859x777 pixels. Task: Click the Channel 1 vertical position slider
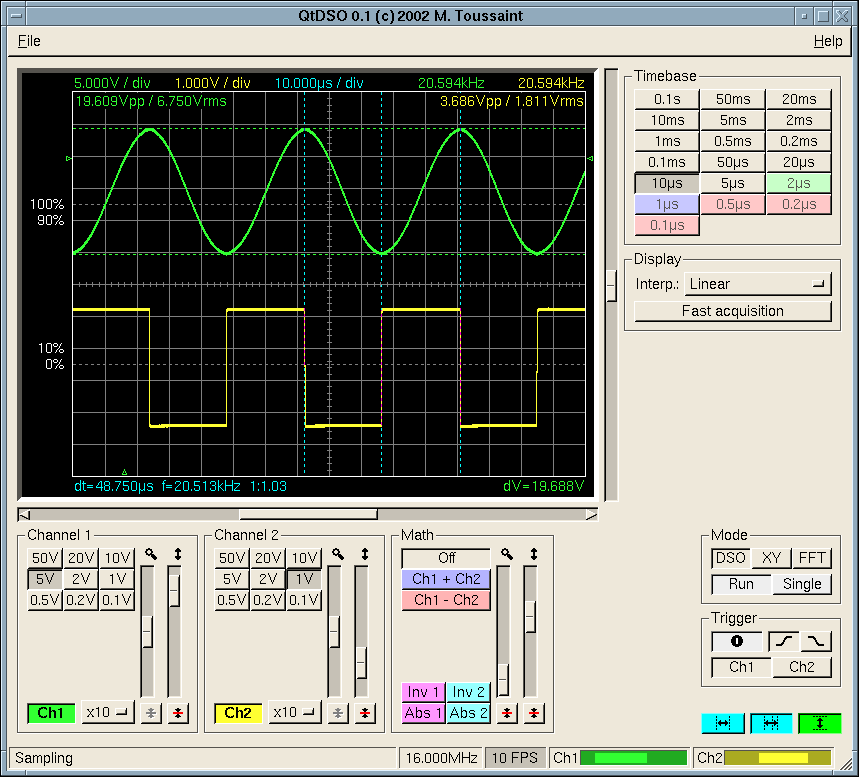(x=176, y=590)
